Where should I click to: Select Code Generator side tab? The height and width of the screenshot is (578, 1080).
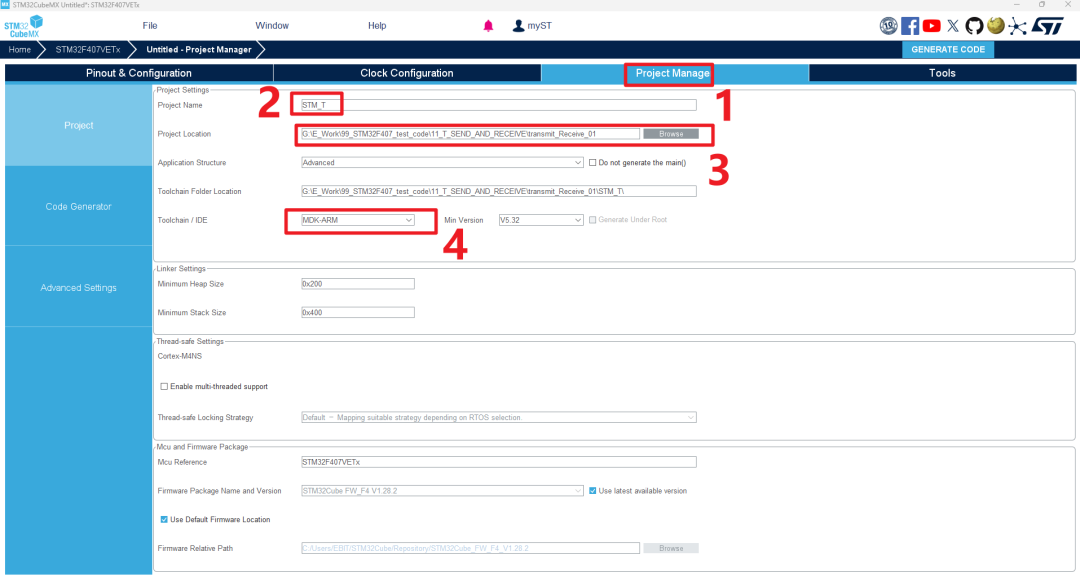pos(79,206)
